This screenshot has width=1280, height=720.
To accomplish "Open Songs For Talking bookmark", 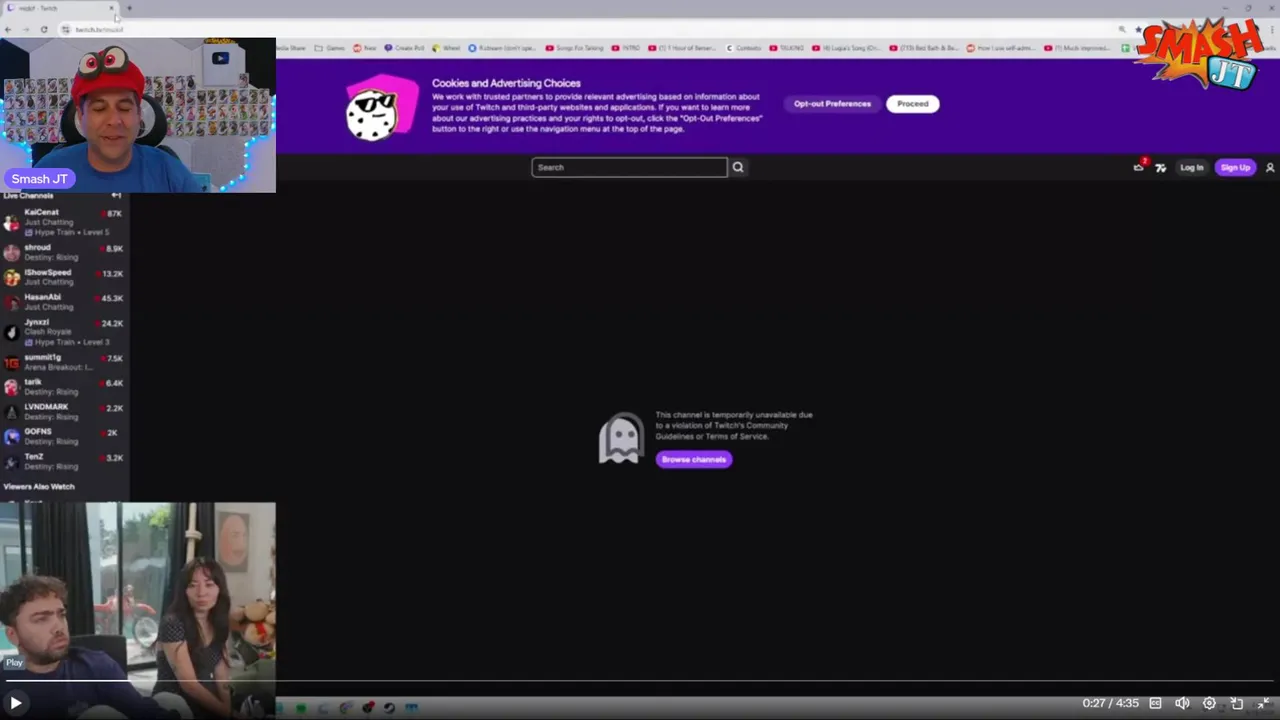I will [x=574, y=48].
